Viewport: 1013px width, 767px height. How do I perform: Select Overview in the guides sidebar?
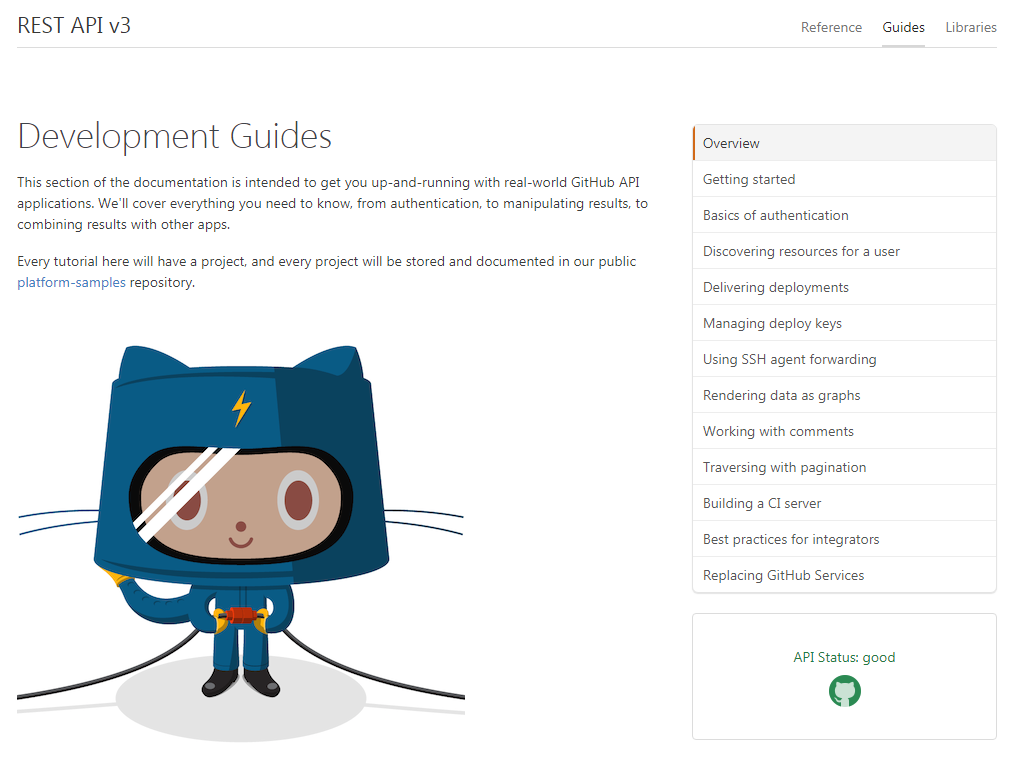point(731,143)
